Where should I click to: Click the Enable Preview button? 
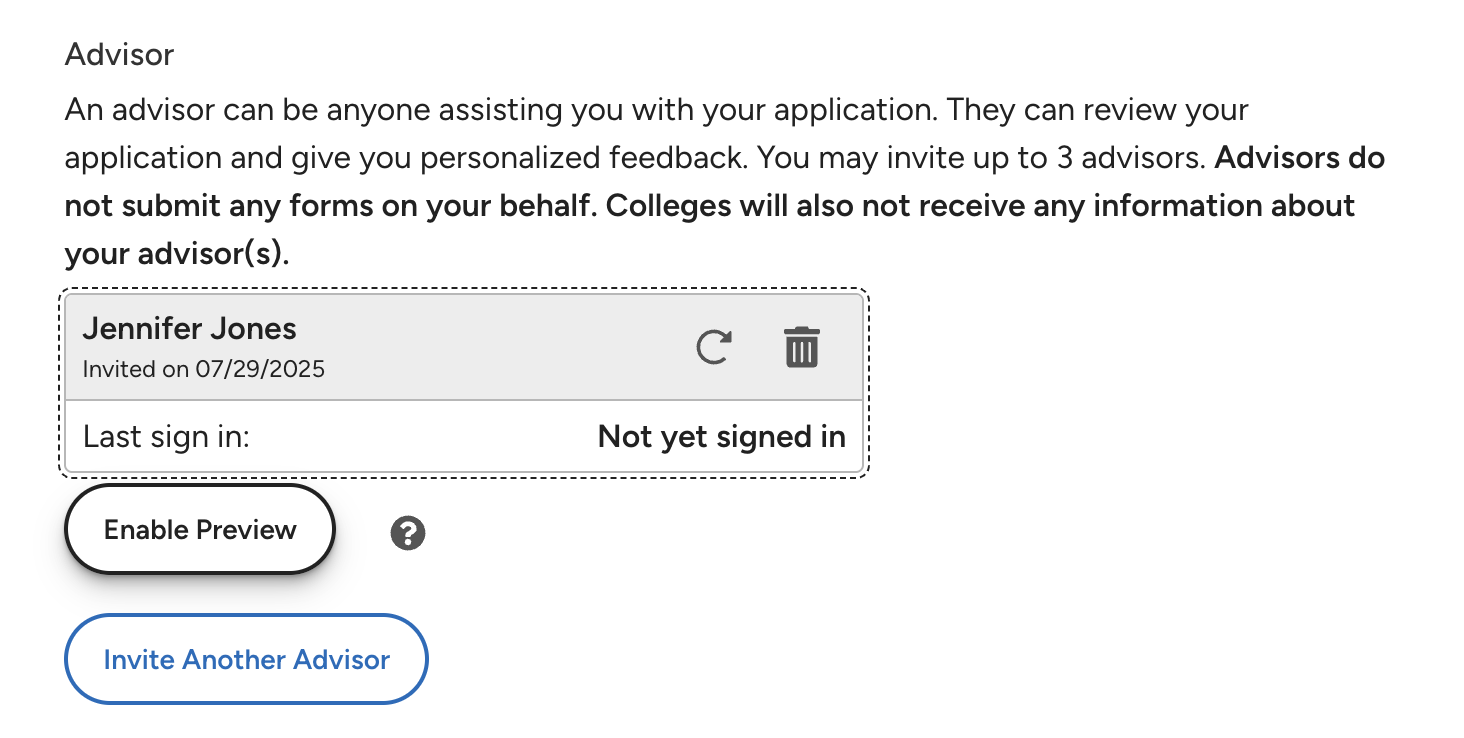pos(200,530)
